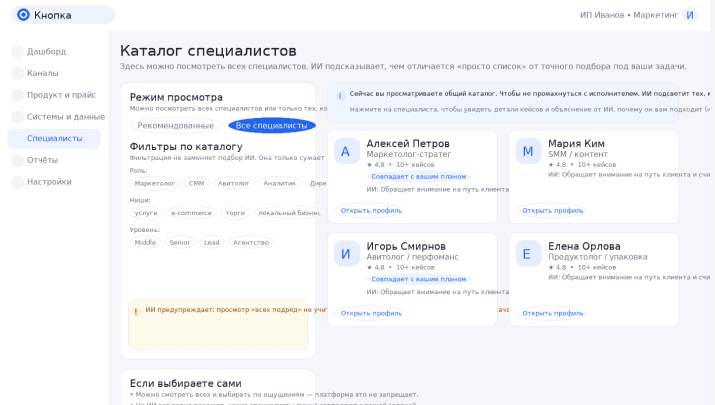The height and width of the screenshot is (405, 715).
Task: Click the Дашборд sidebar icon
Action: (17, 52)
